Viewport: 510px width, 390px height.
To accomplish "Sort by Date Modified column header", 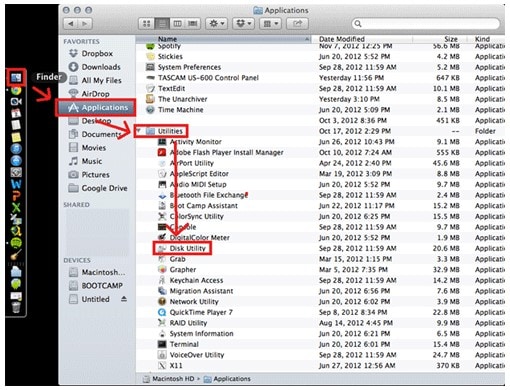I will click(362, 39).
